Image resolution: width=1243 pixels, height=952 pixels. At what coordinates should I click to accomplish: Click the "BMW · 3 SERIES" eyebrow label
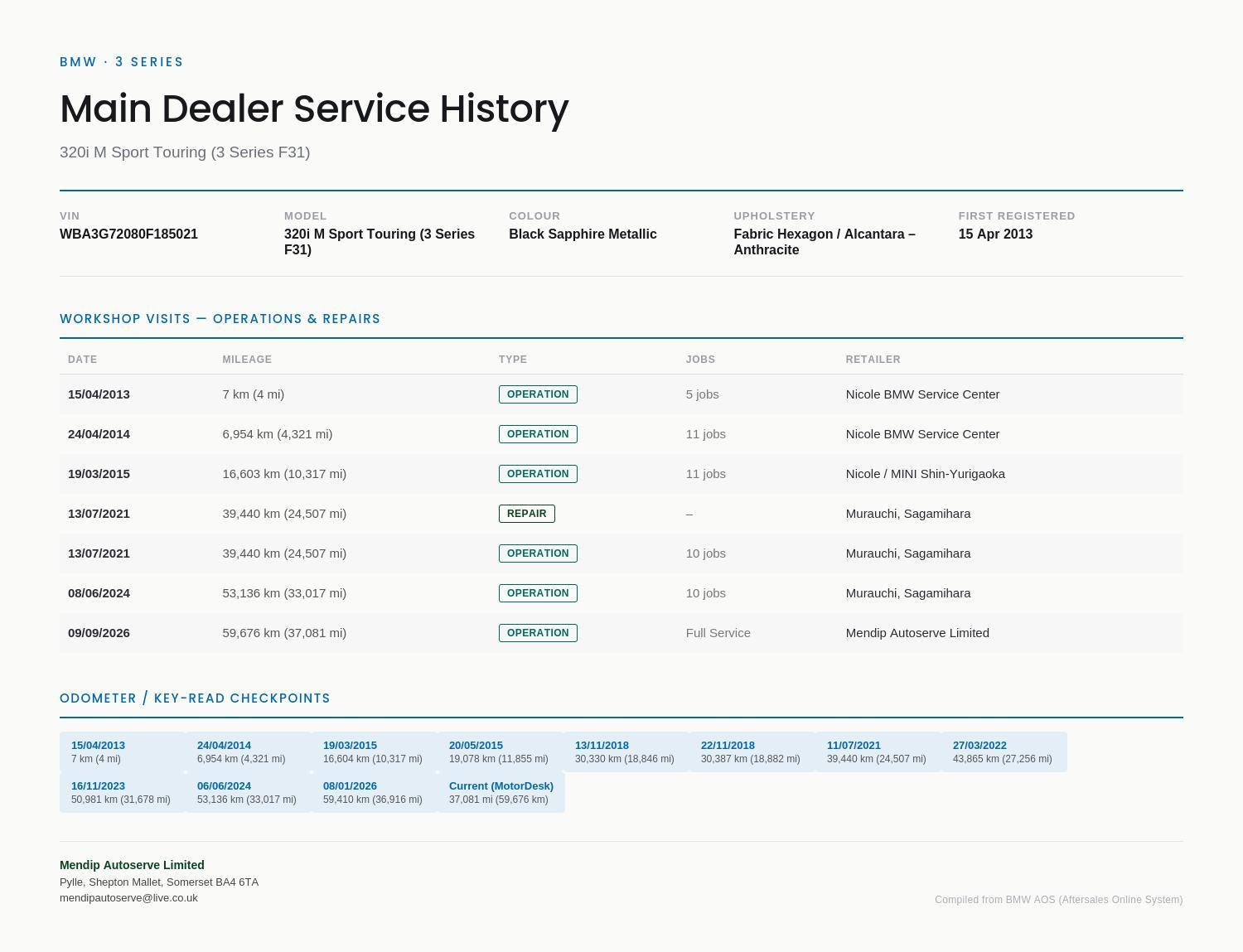coord(122,62)
